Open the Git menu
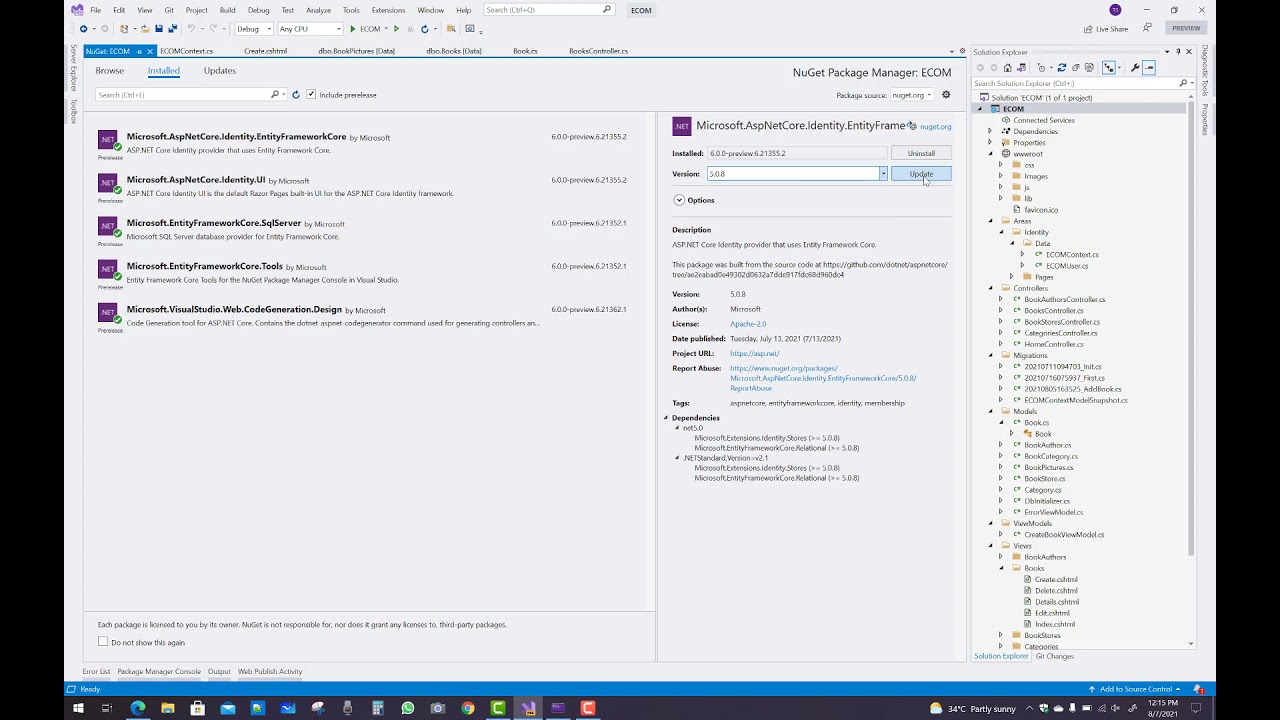The height and width of the screenshot is (720, 1280). (169, 10)
